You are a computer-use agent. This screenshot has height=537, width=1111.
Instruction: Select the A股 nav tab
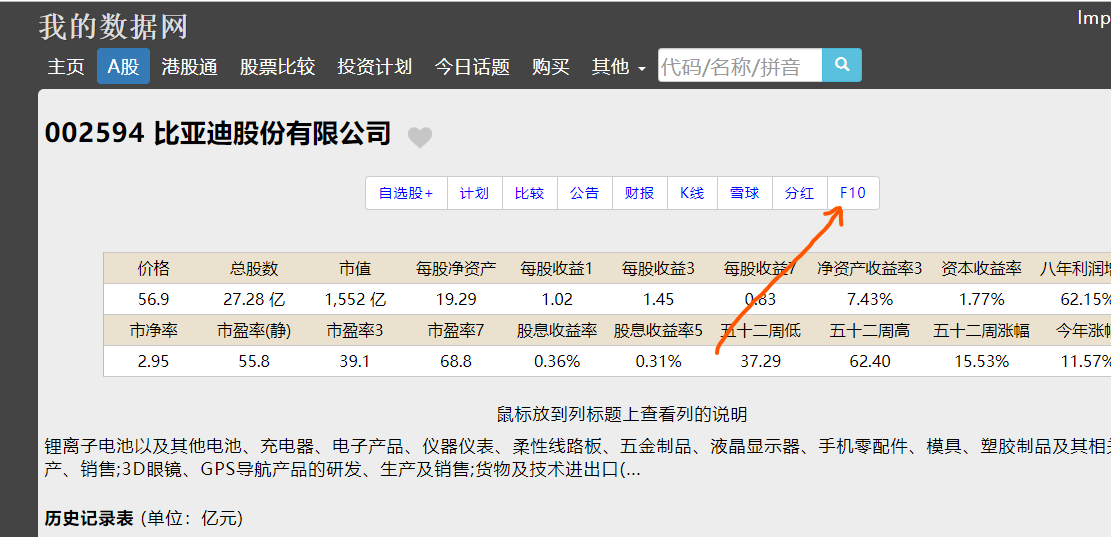(123, 67)
